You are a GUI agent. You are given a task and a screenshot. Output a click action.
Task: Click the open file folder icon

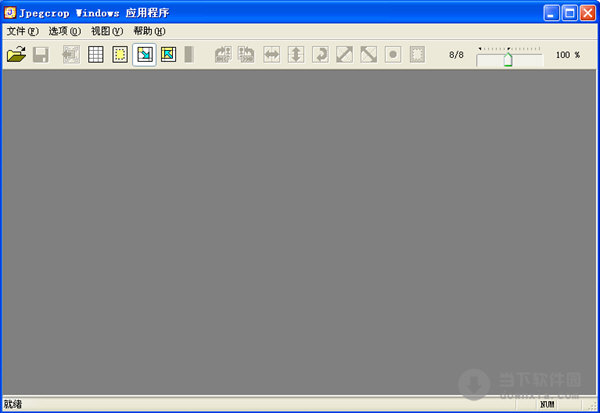tap(16, 55)
